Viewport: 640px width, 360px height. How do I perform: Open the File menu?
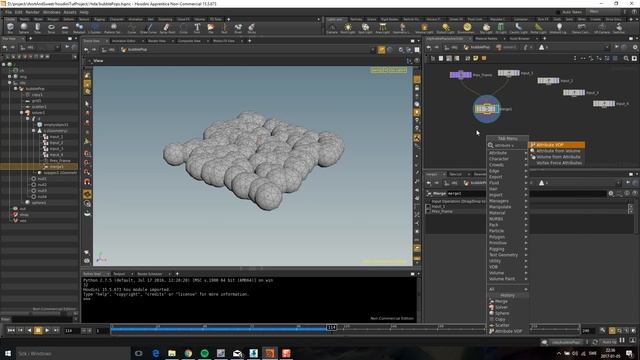(8, 12)
